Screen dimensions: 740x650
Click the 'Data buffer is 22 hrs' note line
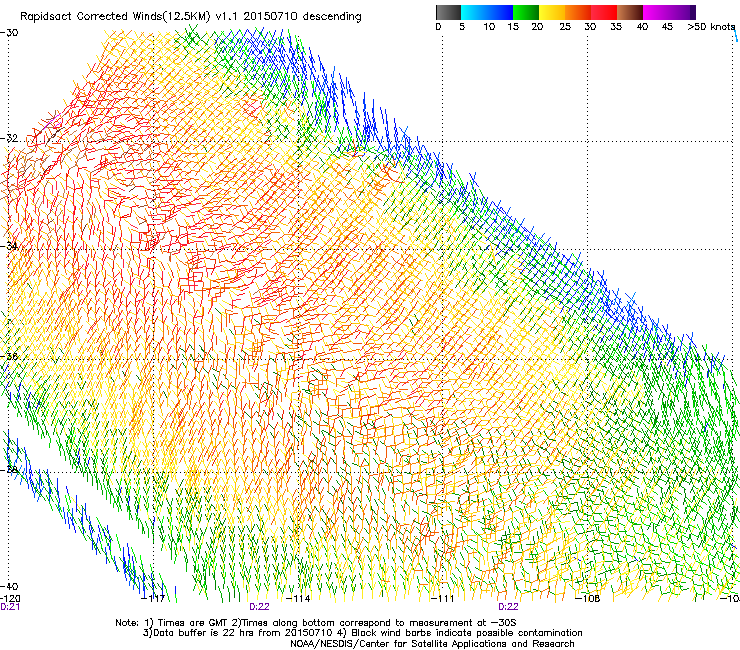(x=362, y=633)
